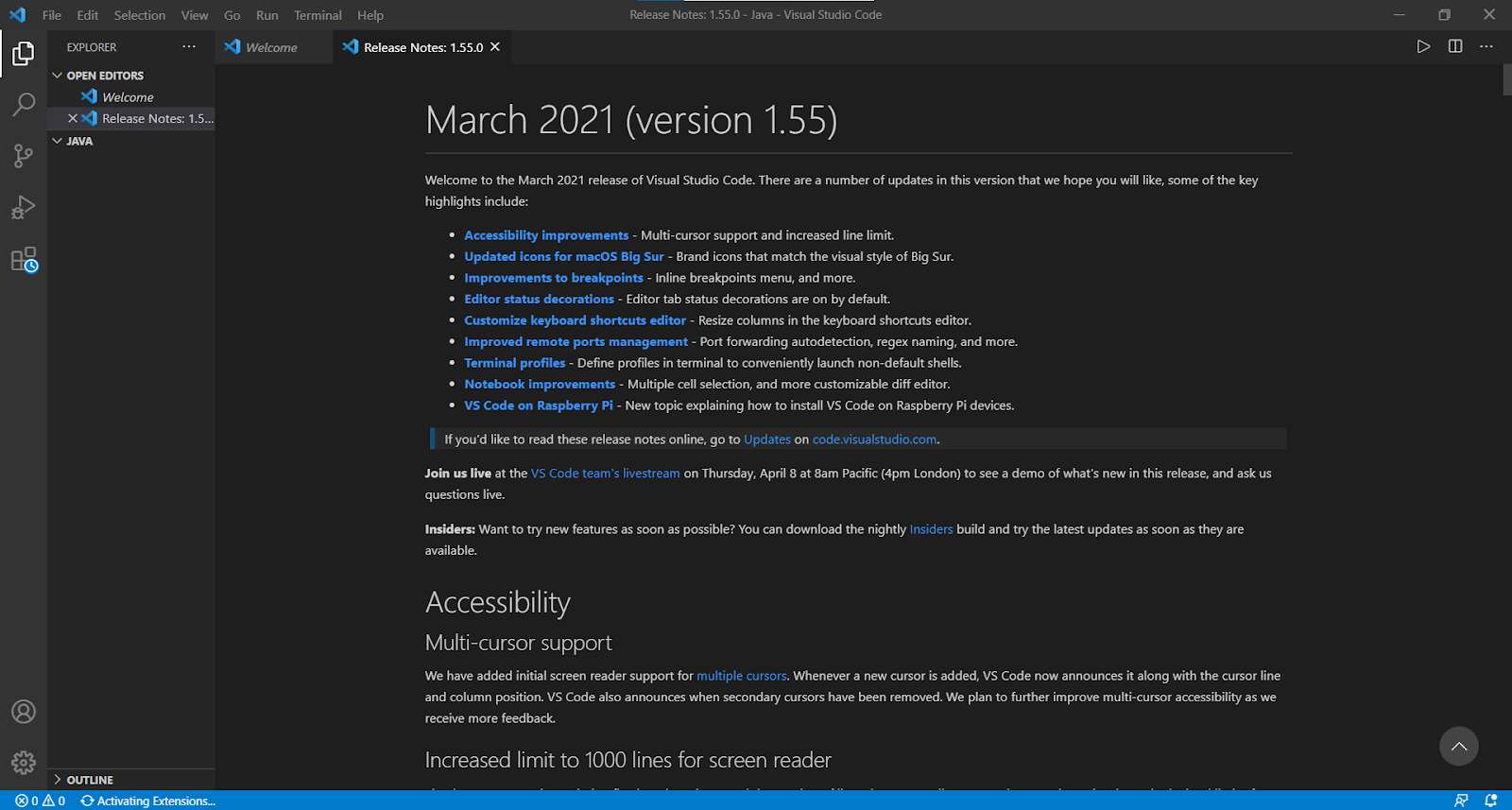The image size is (1512, 810).
Task: Open Customize keyboard shortcuts editor link
Action: coord(575,320)
